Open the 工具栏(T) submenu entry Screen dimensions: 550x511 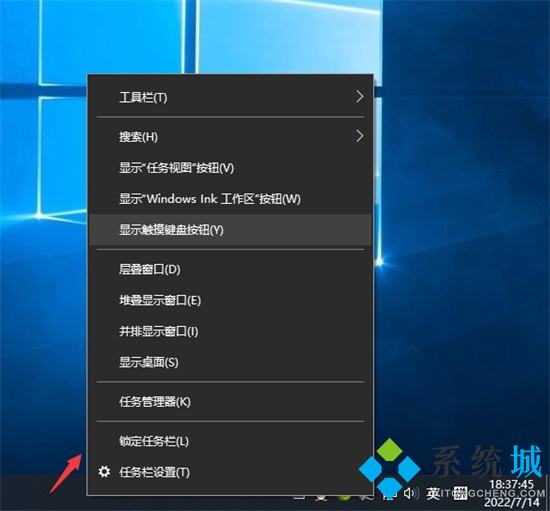[230, 97]
